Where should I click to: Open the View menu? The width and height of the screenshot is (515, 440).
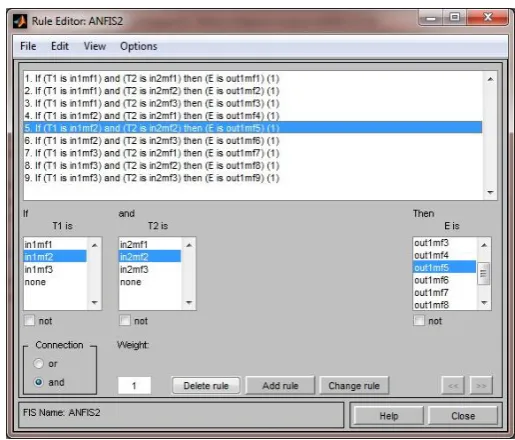pyautogui.click(x=95, y=46)
